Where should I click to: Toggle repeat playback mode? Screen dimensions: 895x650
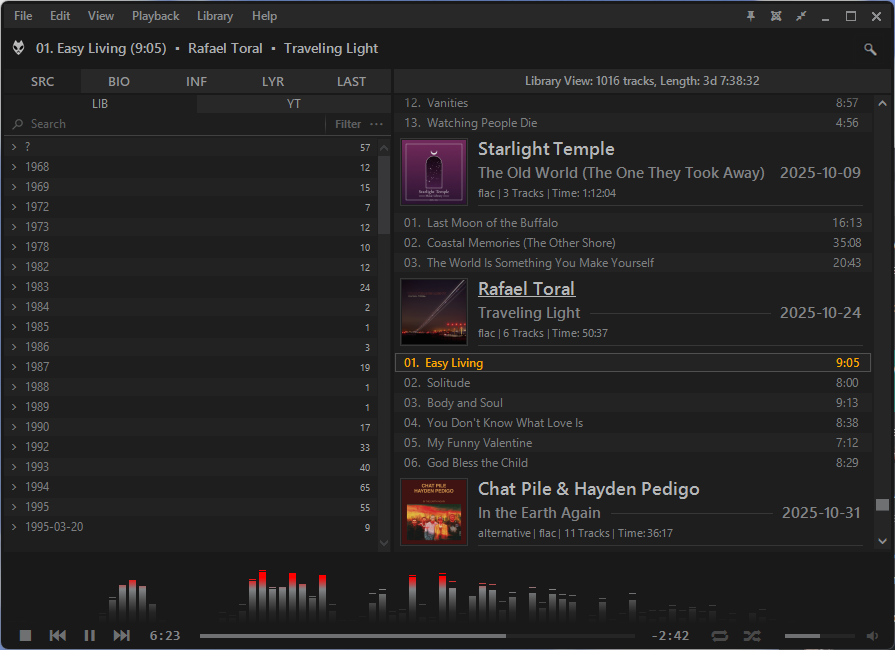(720, 636)
